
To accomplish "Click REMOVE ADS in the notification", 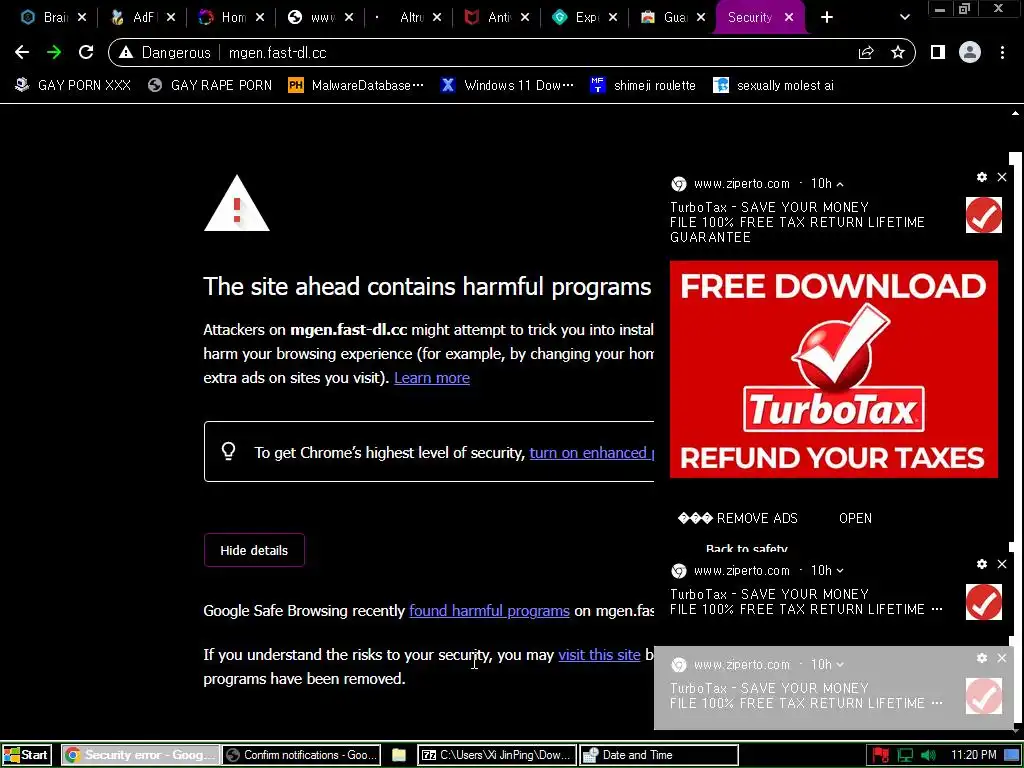I will point(738,518).
